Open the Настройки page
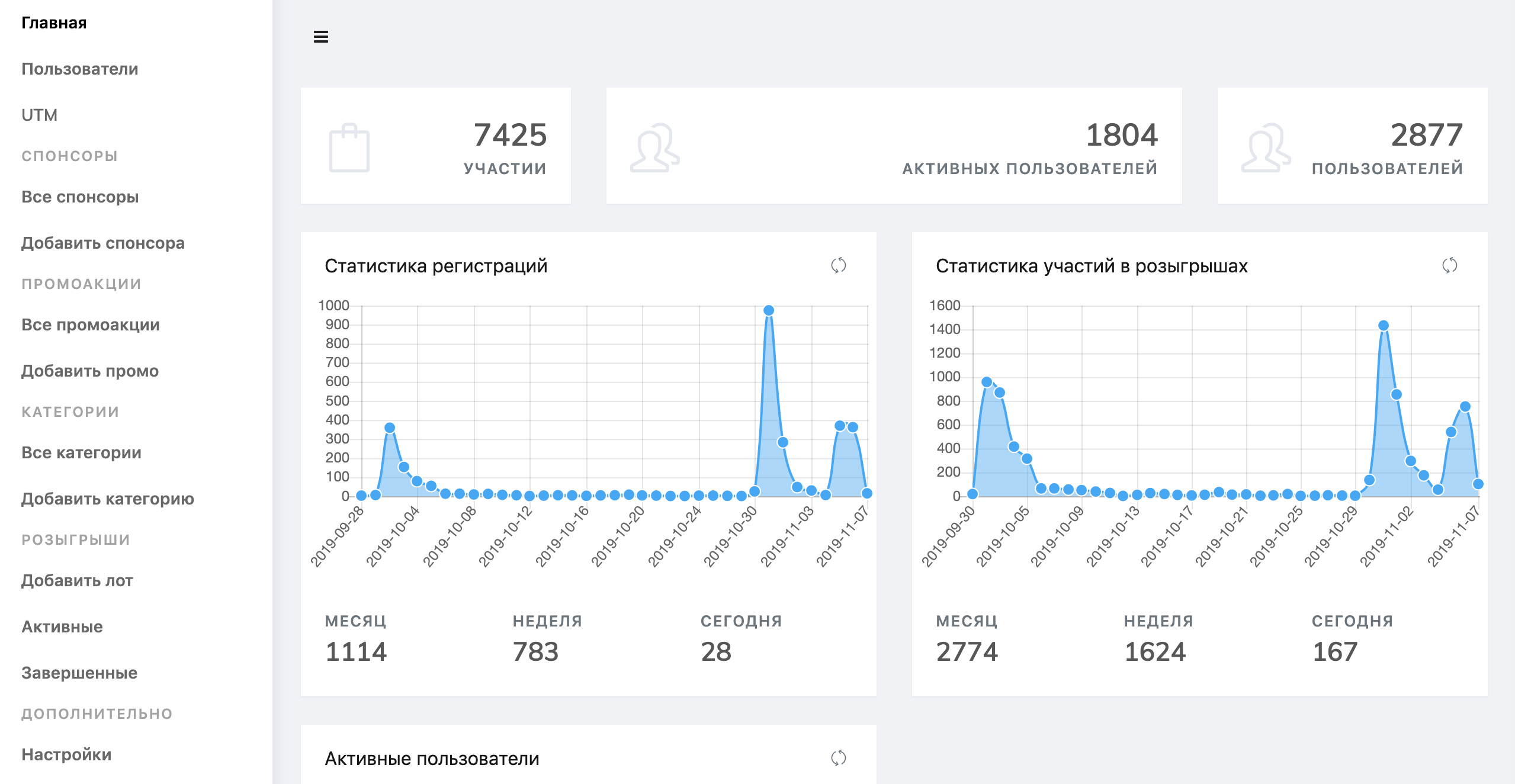 point(66,754)
